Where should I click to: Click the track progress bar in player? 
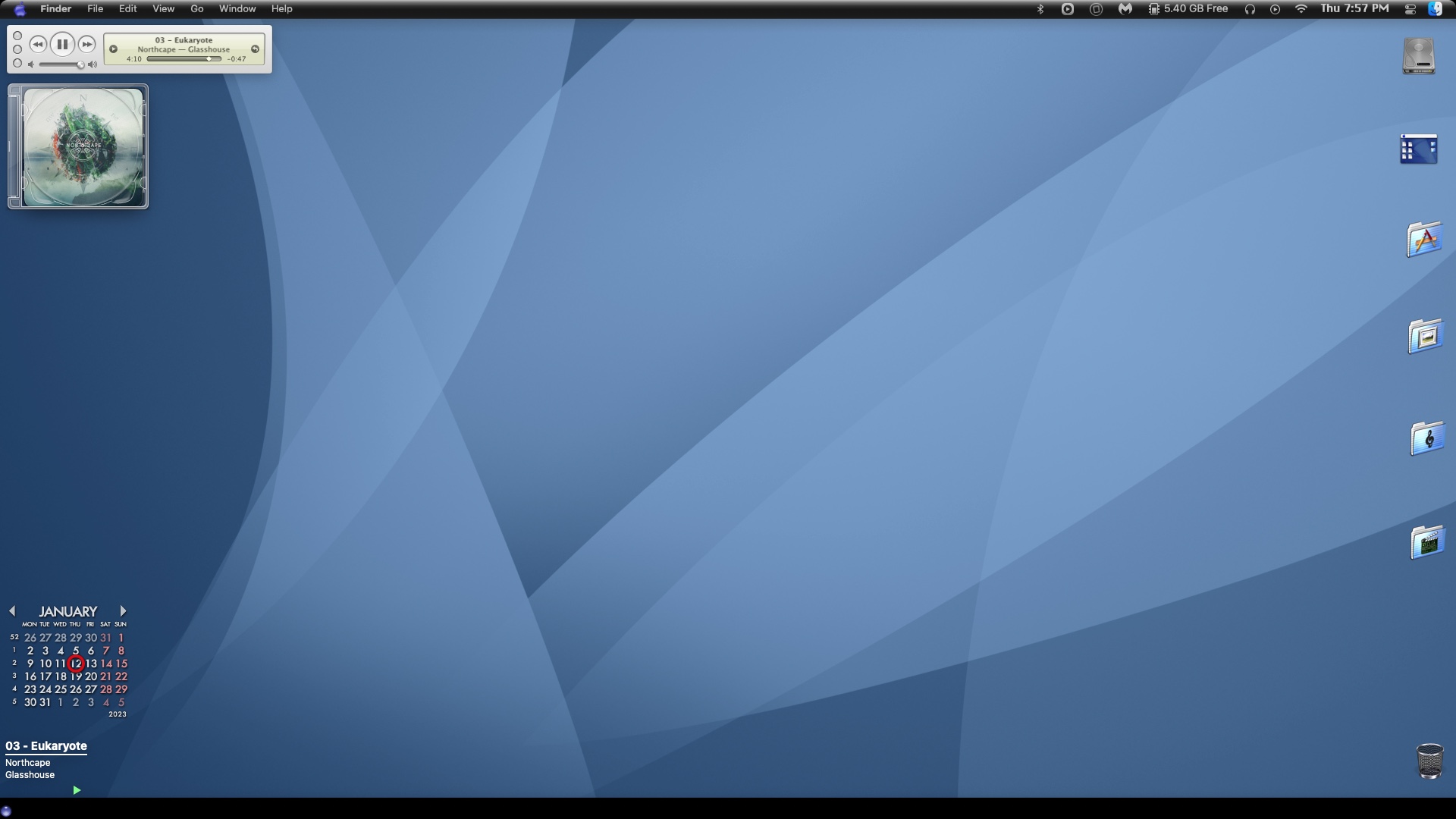point(184,59)
